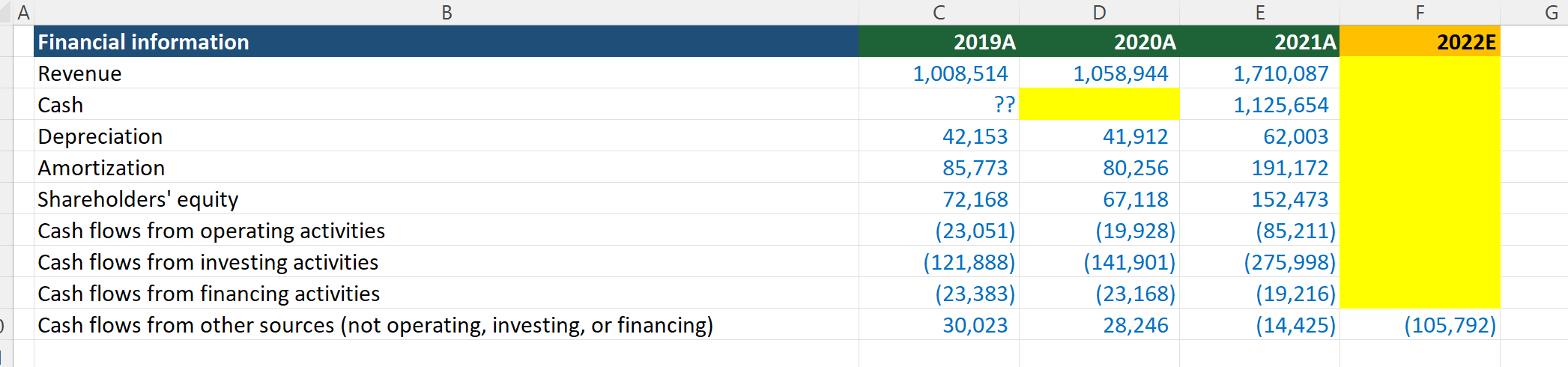Select column G header
The image size is (1568, 367).
click(x=1534, y=12)
